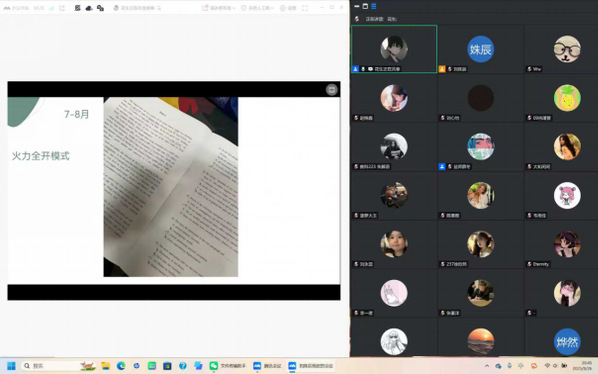Enter fullscreen with the expand-corners icon

(x=305, y=8)
